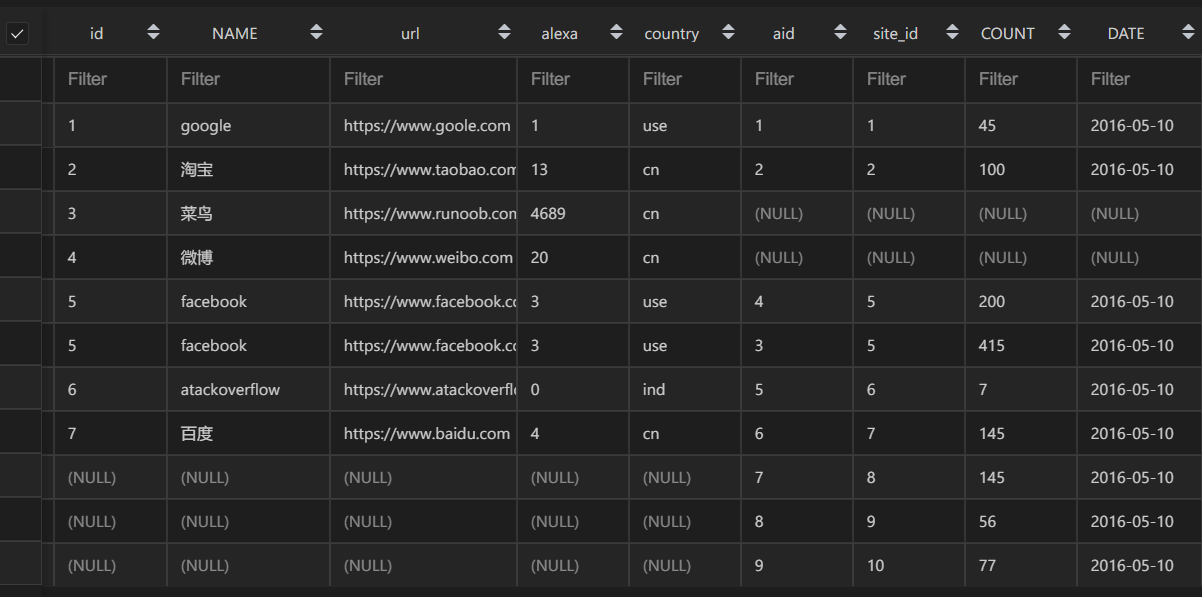This screenshot has height=597, width=1202.
Task: Click the https://www.taobao.com url cell
Action: [x=423, y=170]
